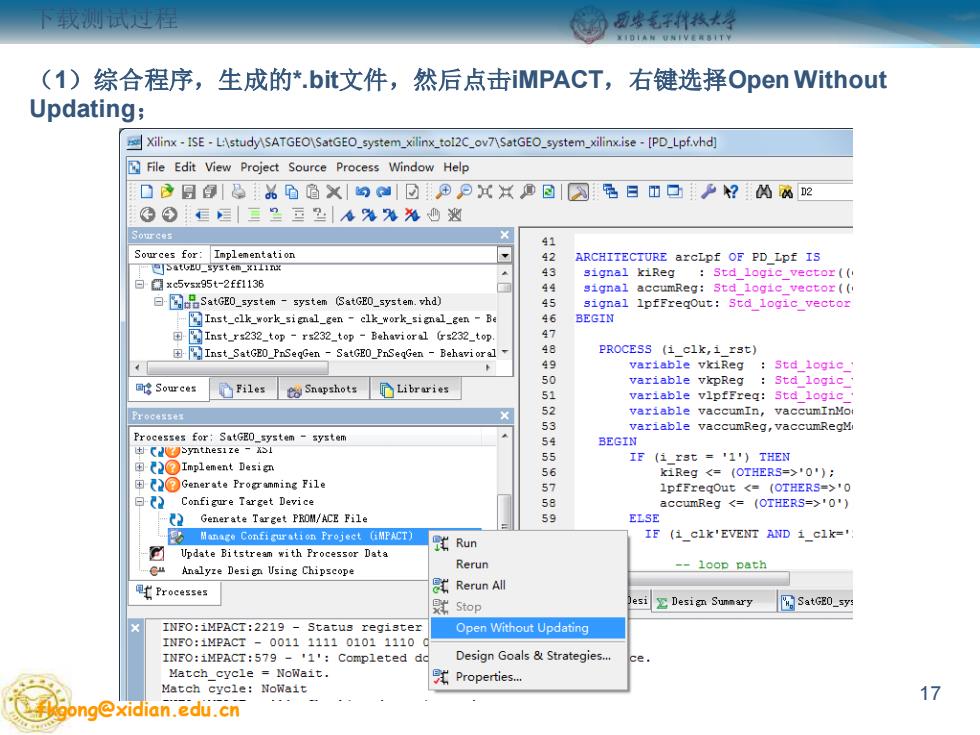The width and height of the screenshot is (980, 735).
Task: Cut selection with the scissors icon
Action: coord(271,192)
